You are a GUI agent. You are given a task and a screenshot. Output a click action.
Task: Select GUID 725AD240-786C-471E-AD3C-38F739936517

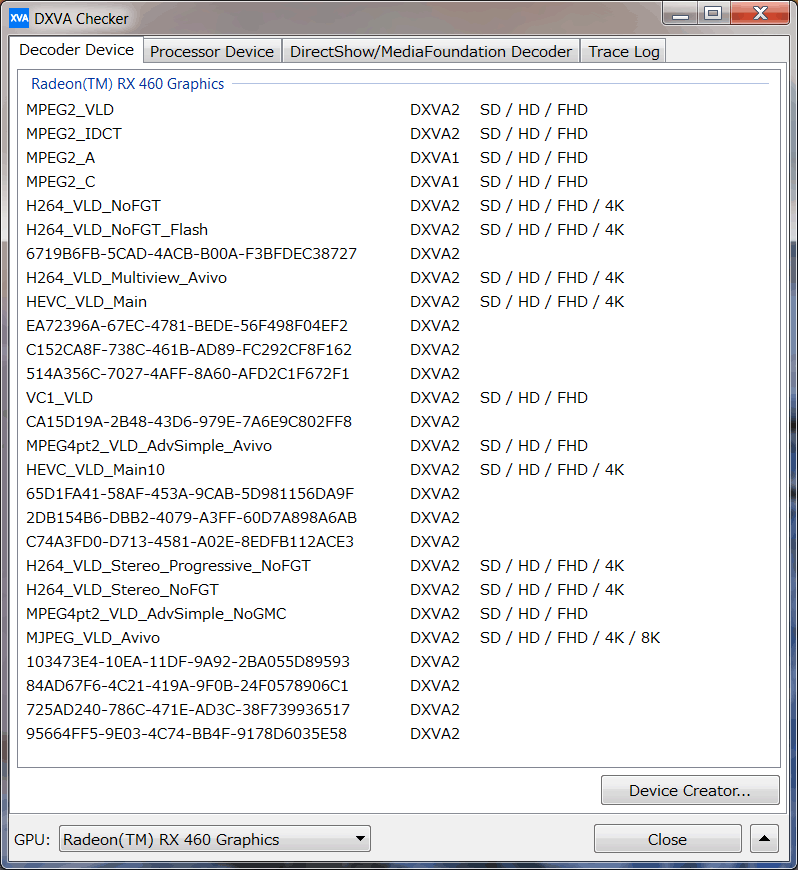coord(397,710)
